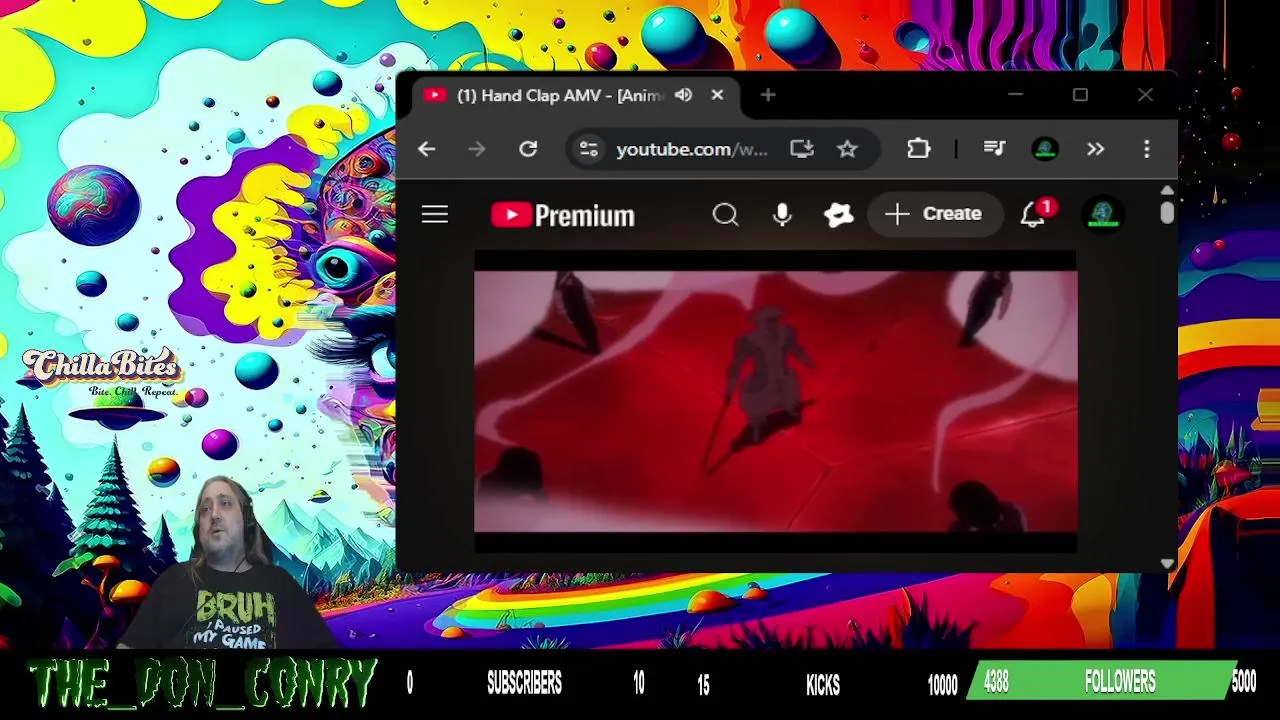1280x720 pixels.
Task: Click the page vertical scrollbar thumb
Action: (x=1167, y=213)
